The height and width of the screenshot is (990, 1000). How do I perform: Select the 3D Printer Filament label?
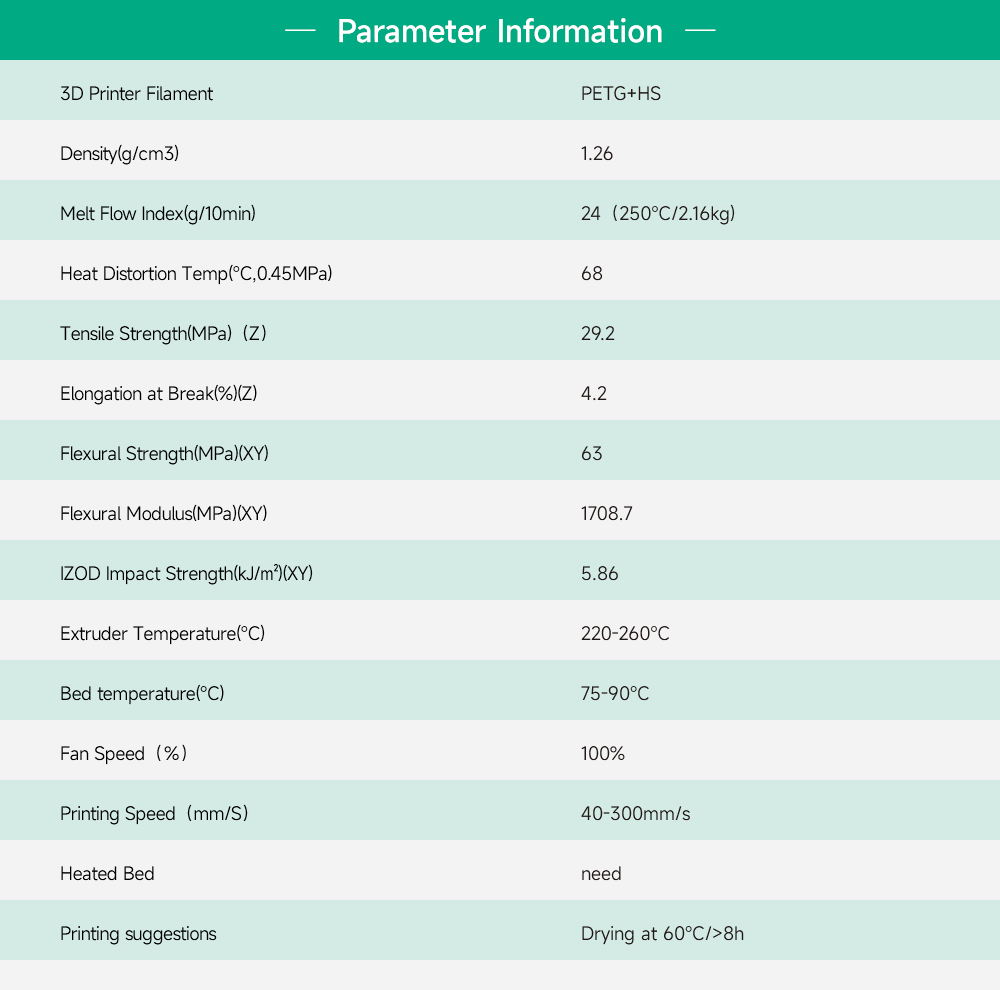point(136,94)
